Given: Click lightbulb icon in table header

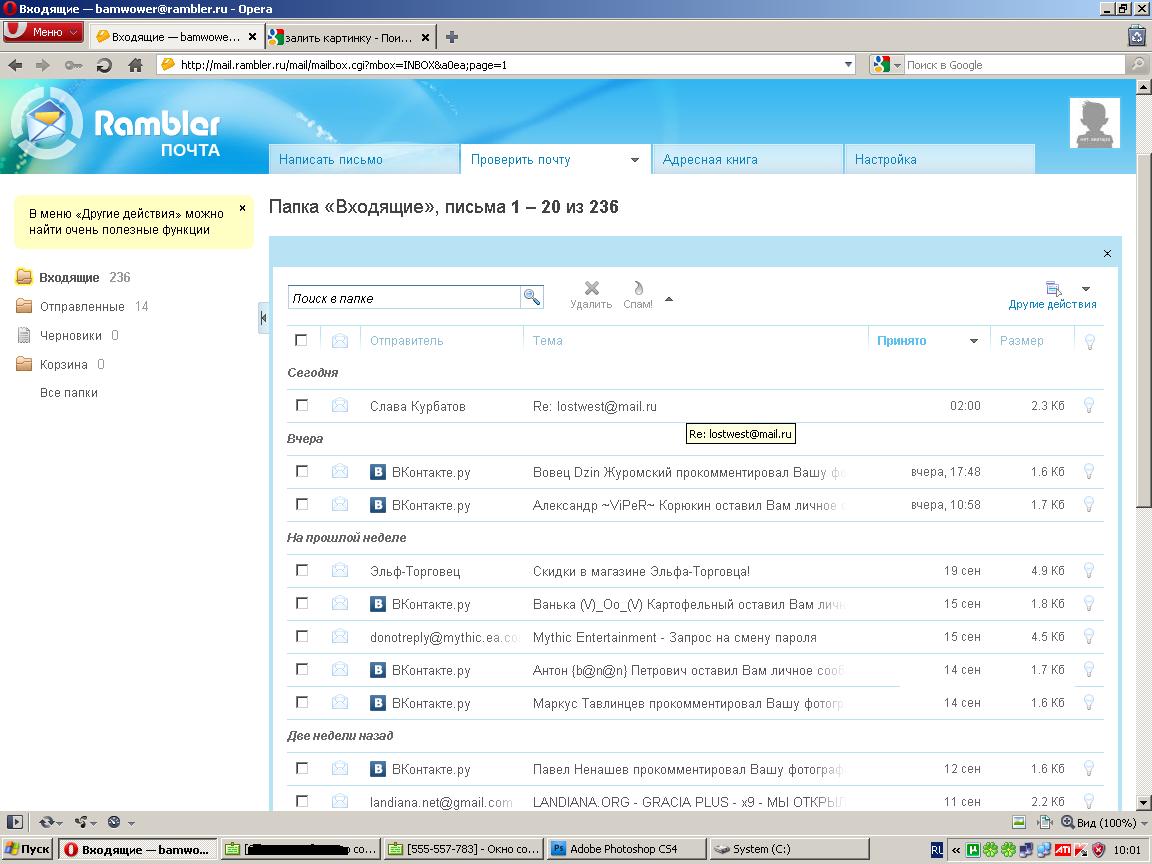Looking at the screenshot, I should click(x=1090, y=342).
